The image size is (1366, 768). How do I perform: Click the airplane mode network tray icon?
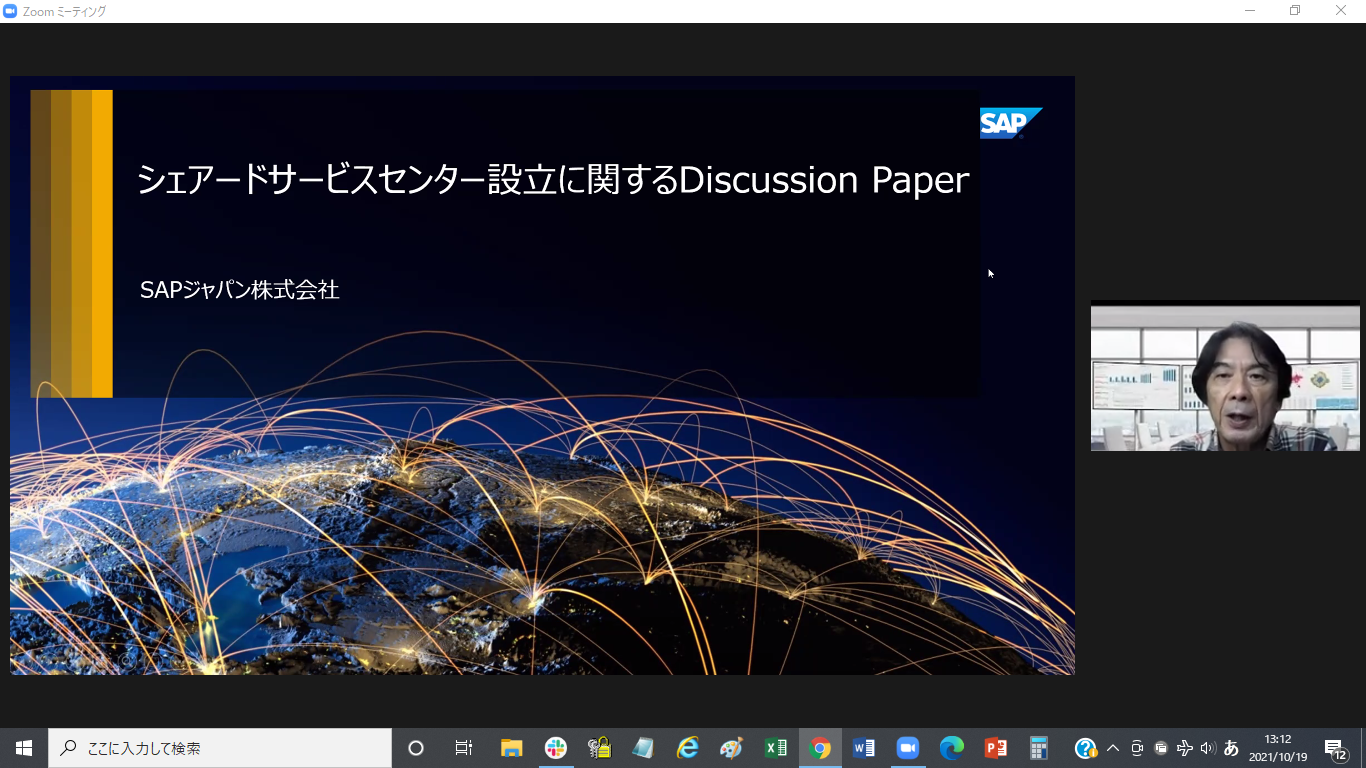(1185, 748)
